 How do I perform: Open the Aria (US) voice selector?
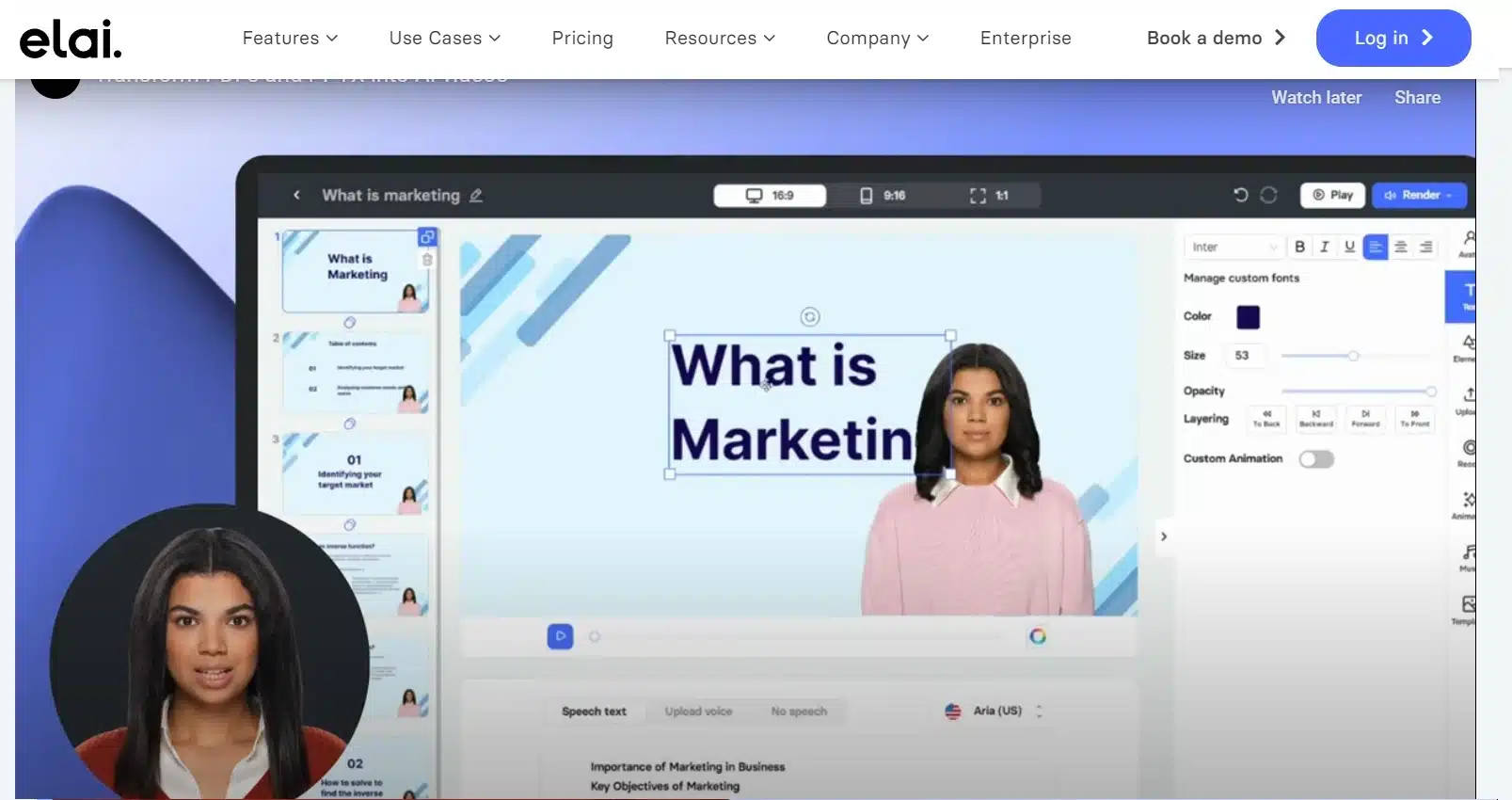pos(995,711)
